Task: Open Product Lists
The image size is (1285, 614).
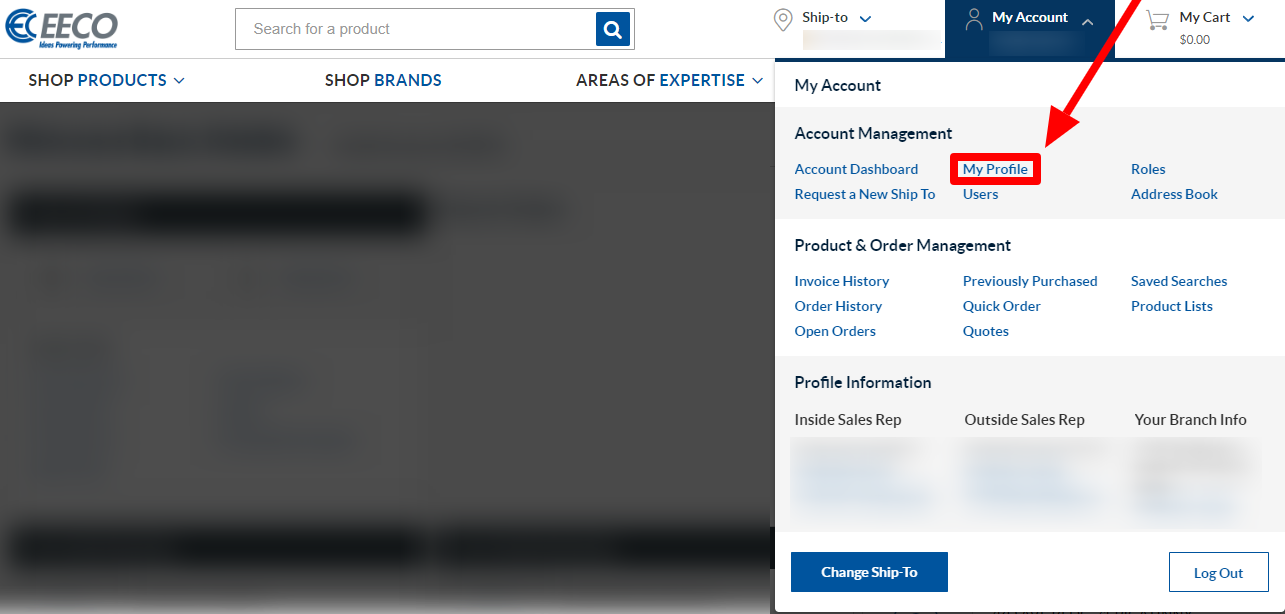Action: point(1172,306)
